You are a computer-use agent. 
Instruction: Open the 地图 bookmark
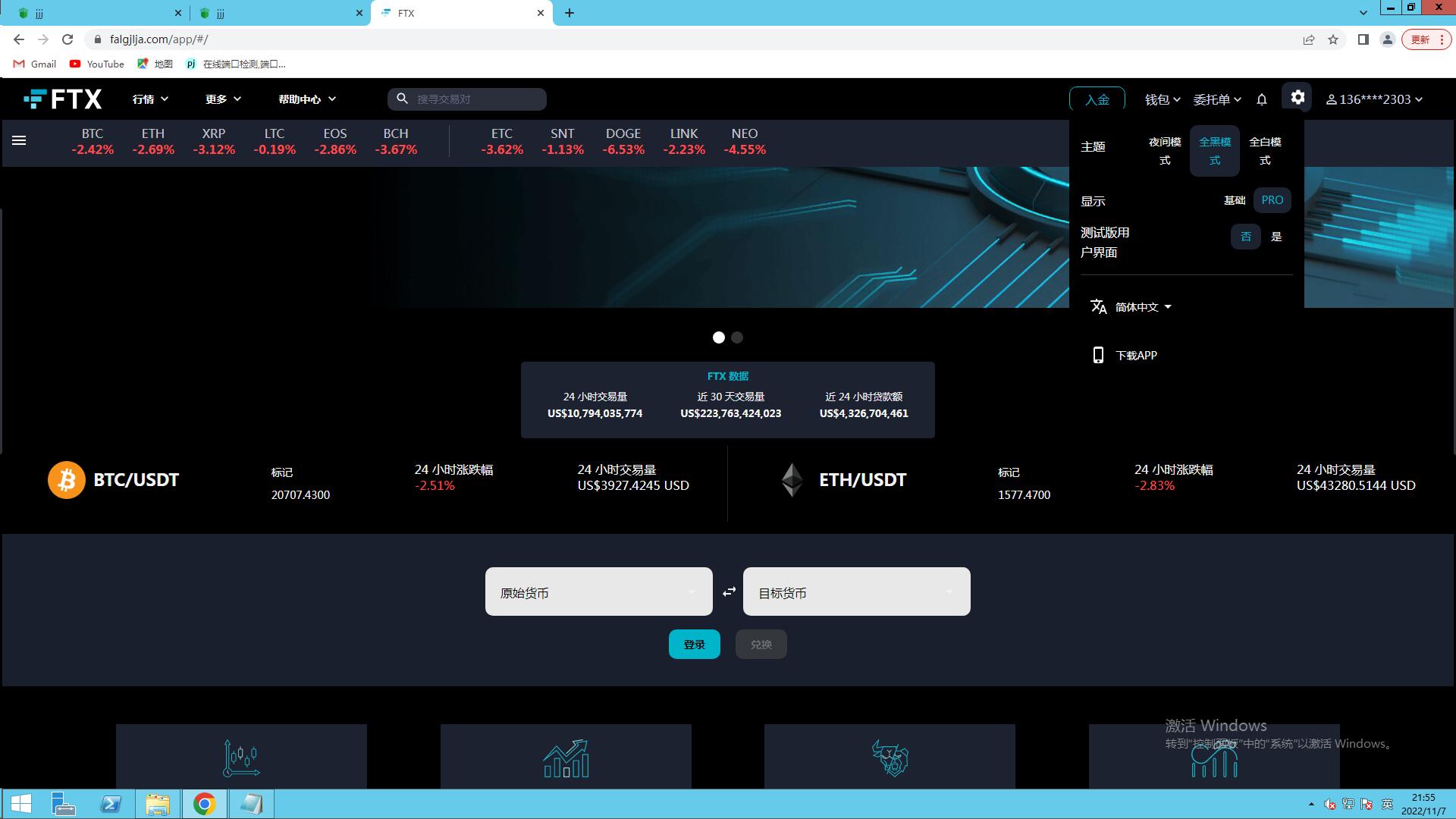click(155, 64)
